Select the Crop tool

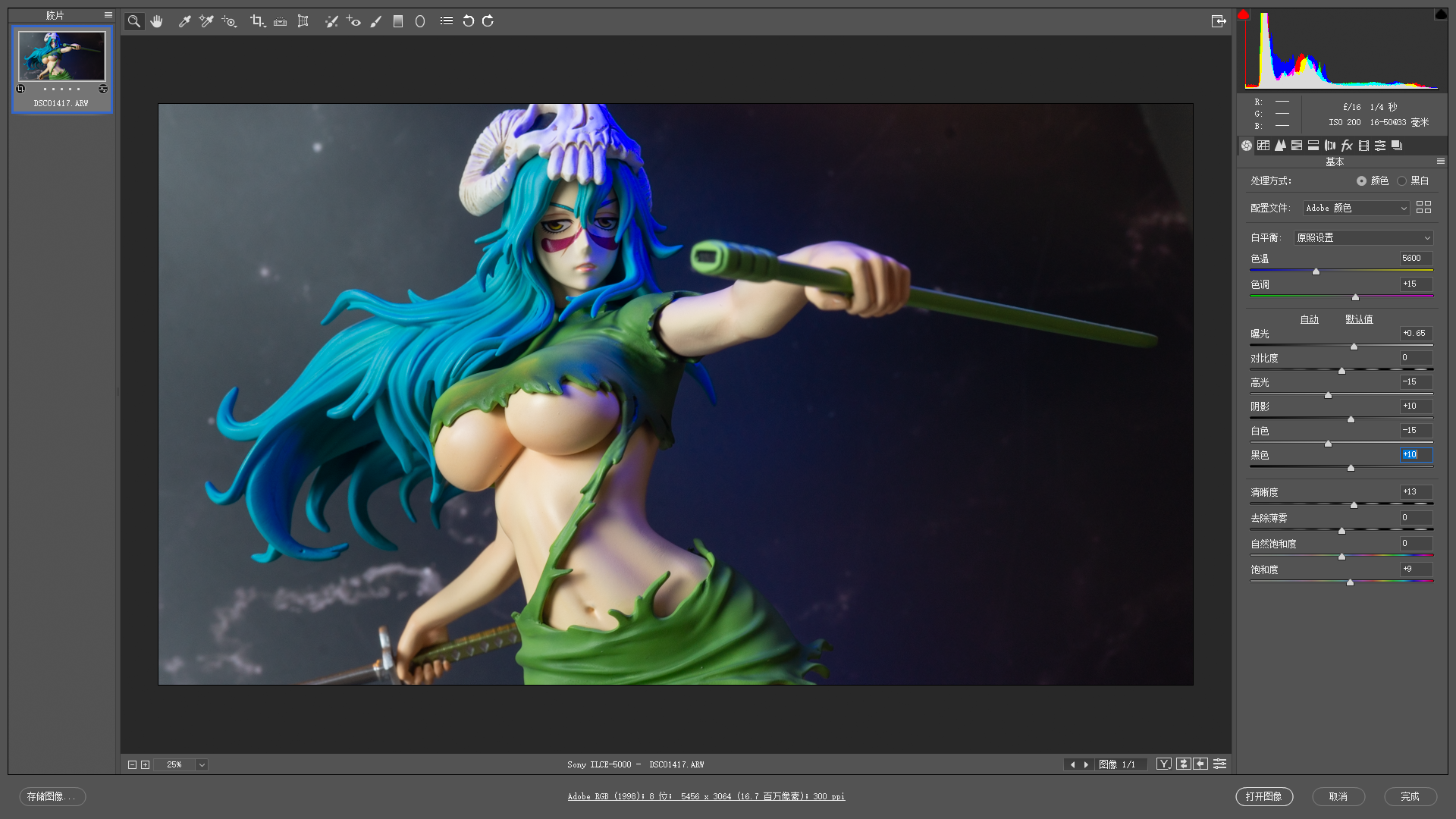(257, 21)
